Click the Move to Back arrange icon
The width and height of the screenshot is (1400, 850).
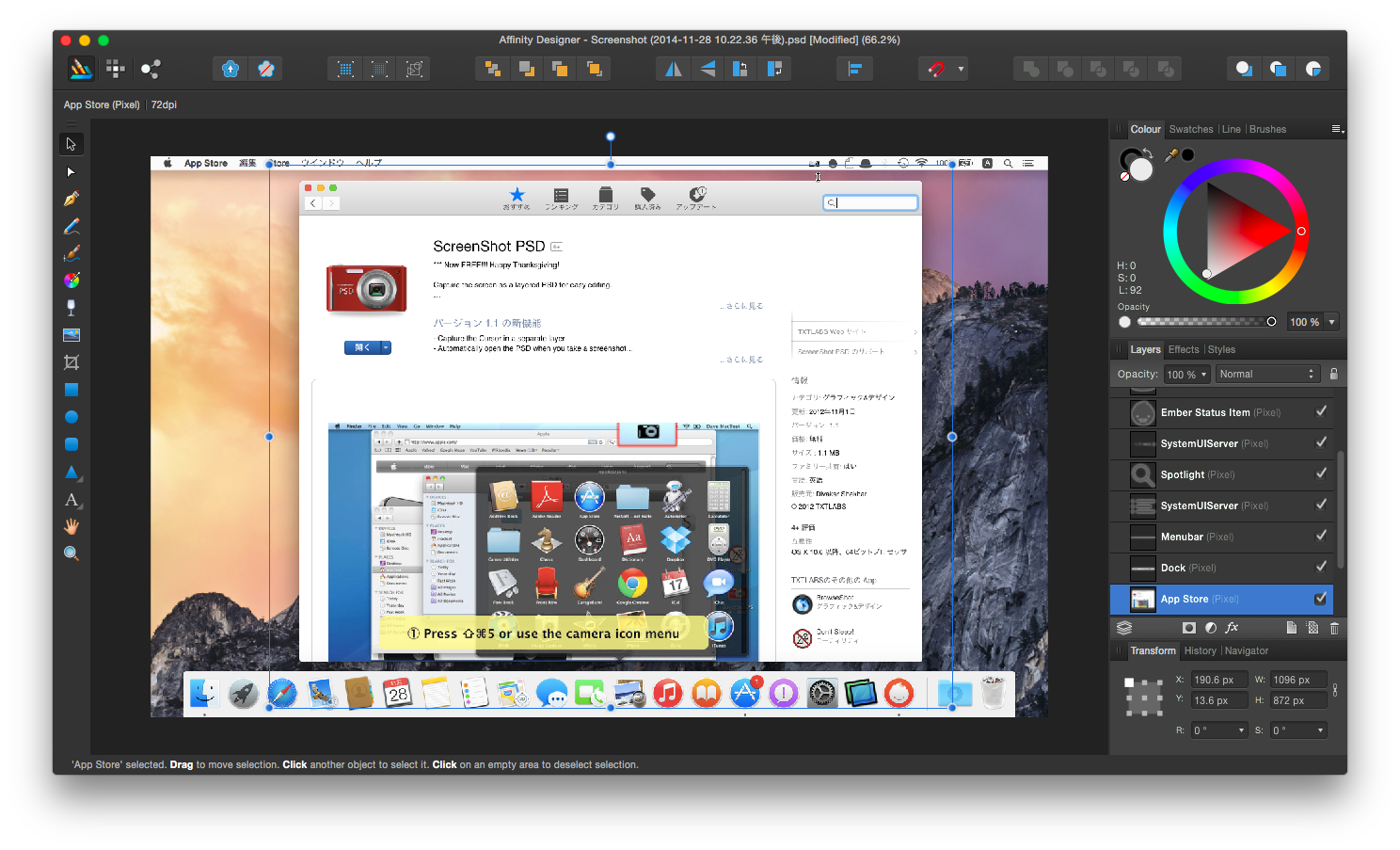[x=492, y=69]
